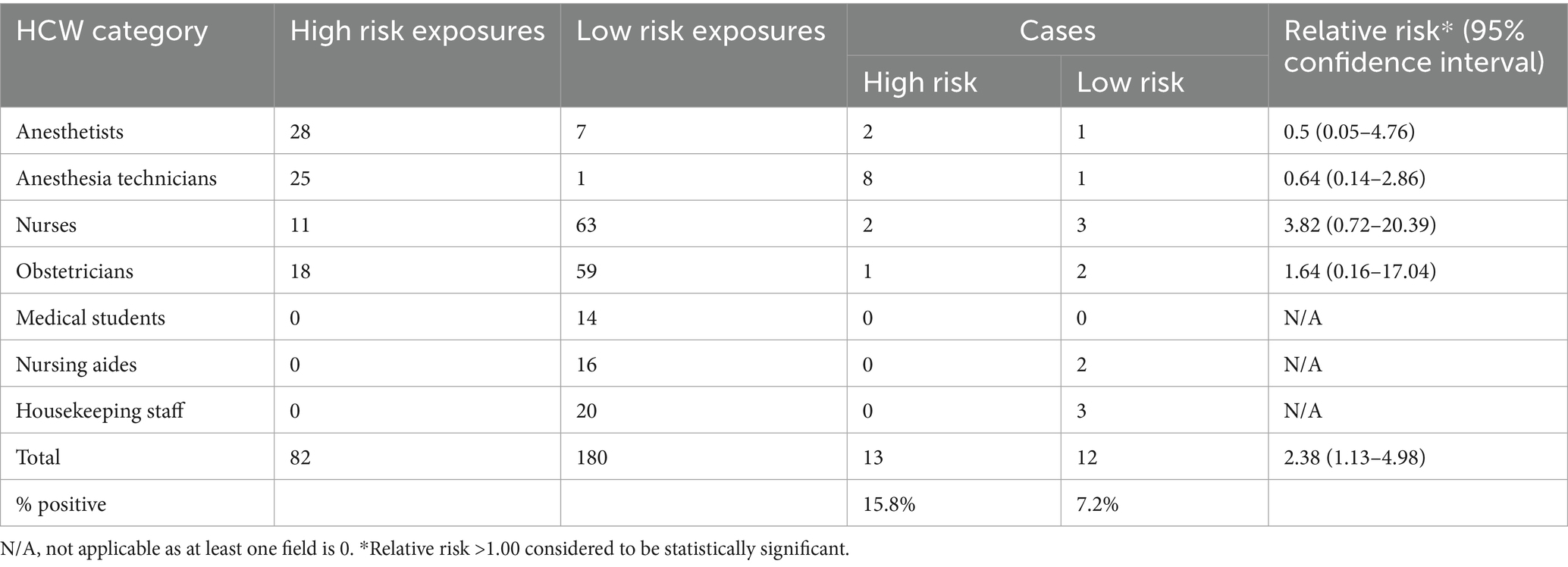Click the '% positive' row label

click(x=61, y=504)
